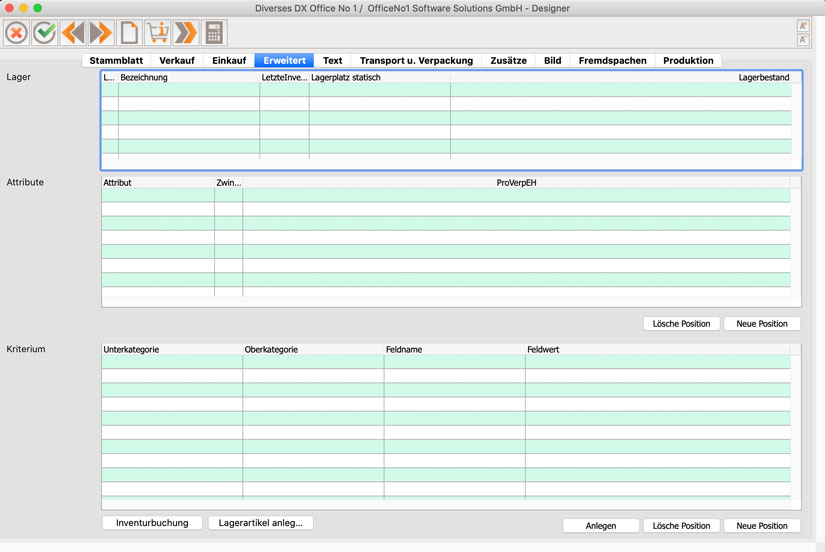The width and height of the screenshot is (825, 552).
Task: Switch to the Stammblatt tab
Action: 116,61
